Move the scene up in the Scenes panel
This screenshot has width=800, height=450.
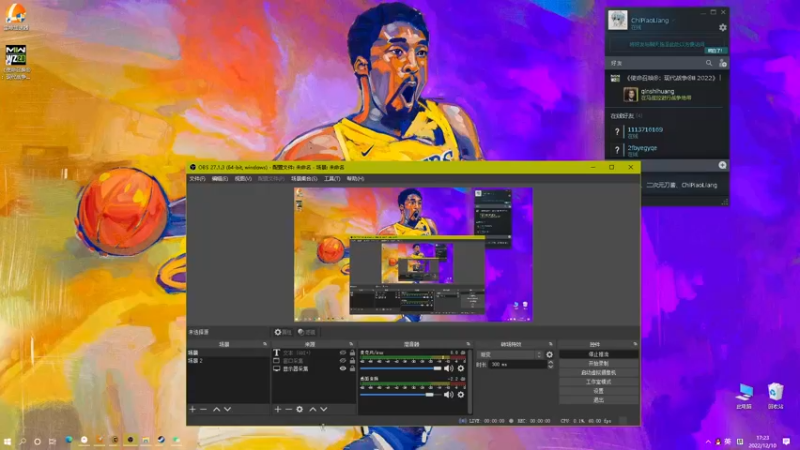pyautogui.click(x=216, y=409)
